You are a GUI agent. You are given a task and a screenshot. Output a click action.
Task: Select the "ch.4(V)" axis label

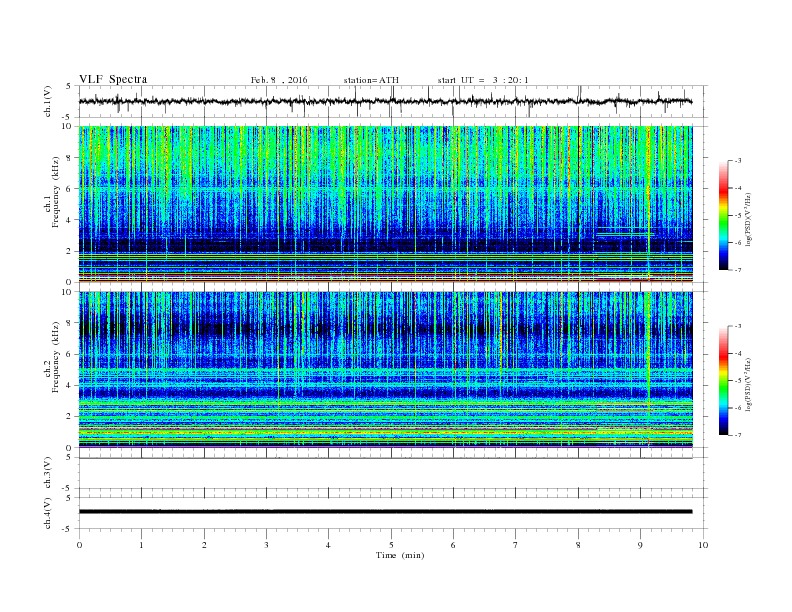[x=48, y=513]
